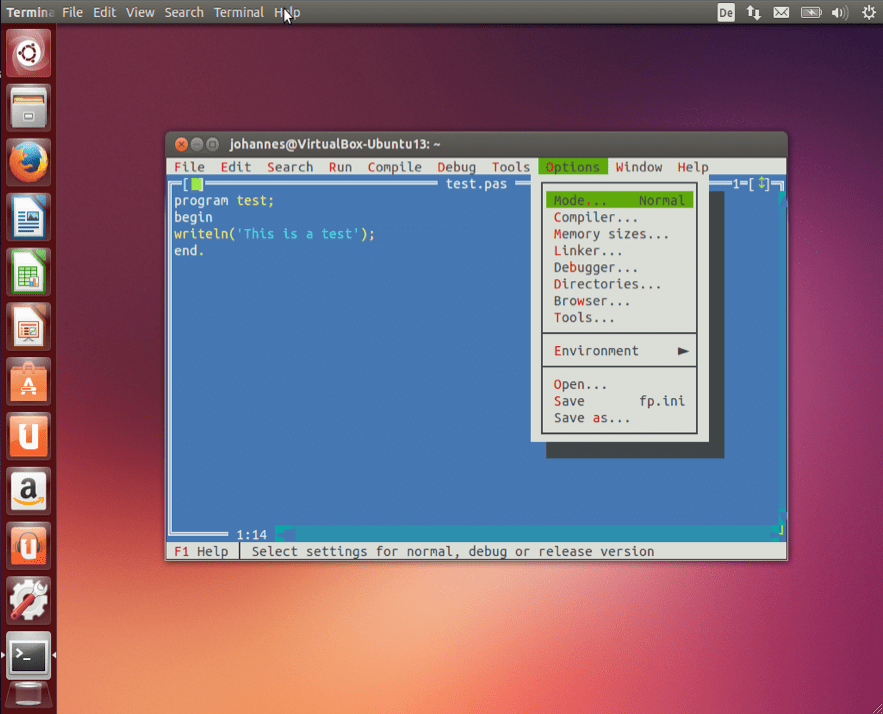Open the battery status indicator
This screenshot has height=714, width=883.
811,12
